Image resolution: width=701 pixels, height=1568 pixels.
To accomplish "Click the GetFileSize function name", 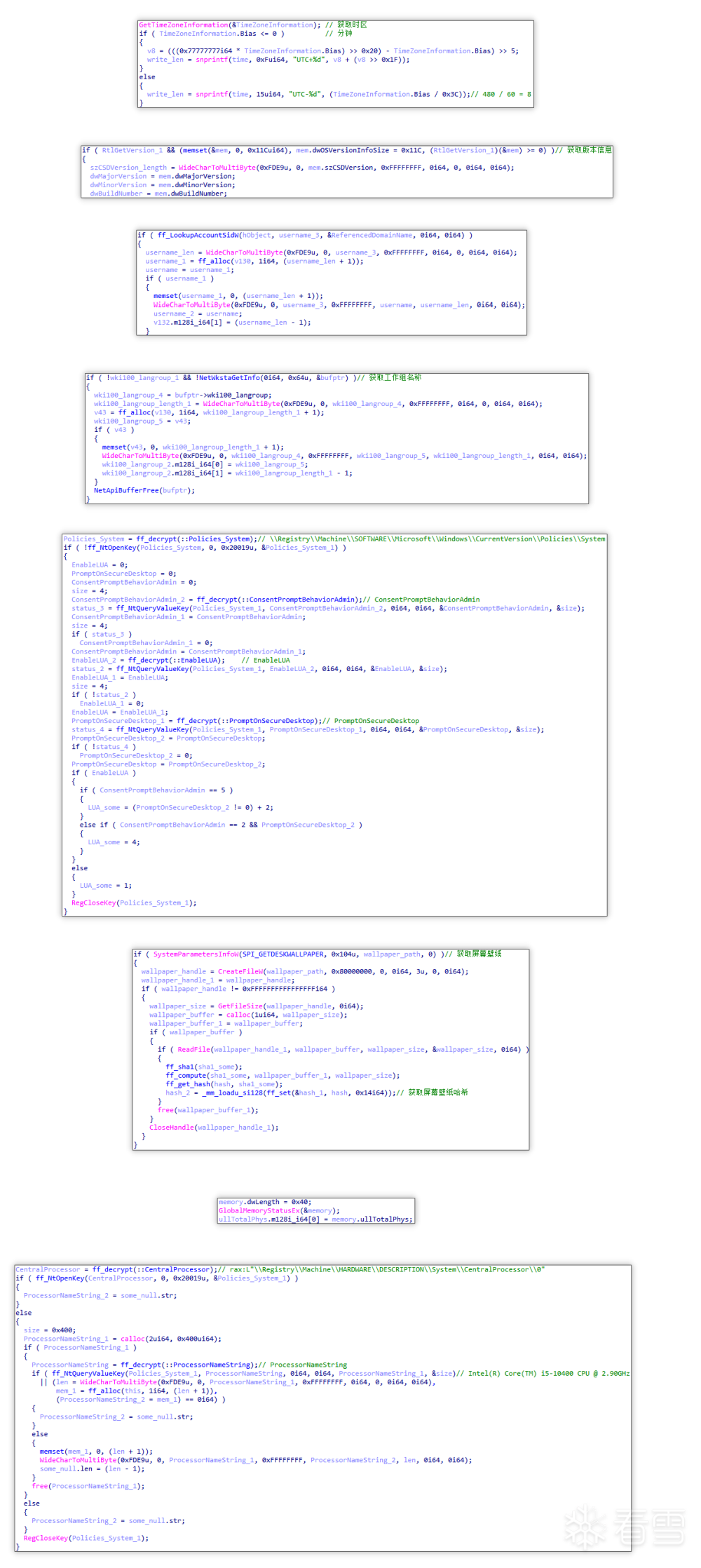I will pyautogui.click(x=240, y=1006).
